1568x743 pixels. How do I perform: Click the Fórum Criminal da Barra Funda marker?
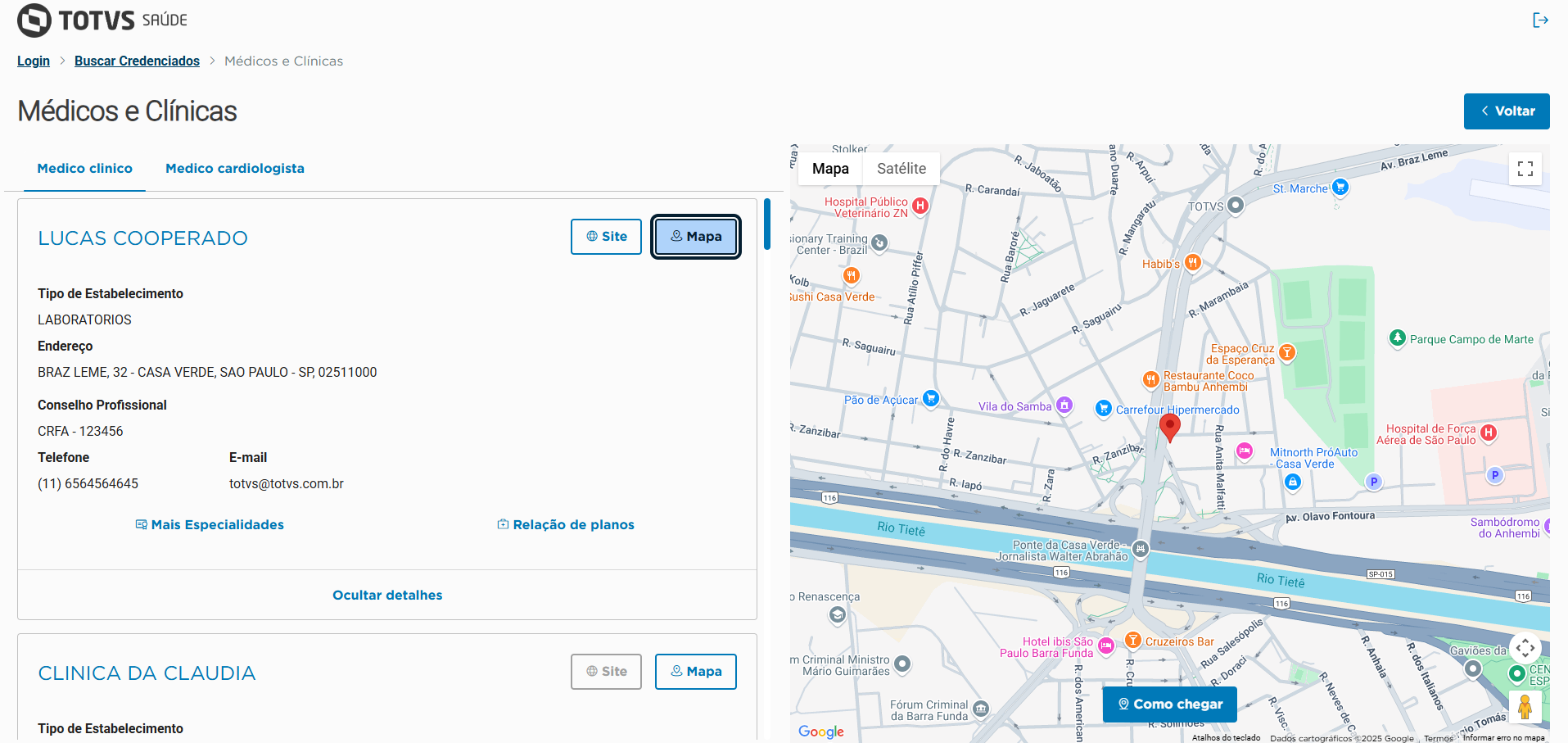click(x=981, y=709)
